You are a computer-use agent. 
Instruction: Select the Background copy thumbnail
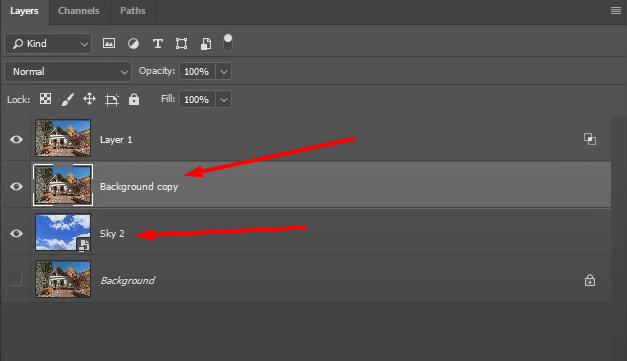pyautogui.click(x=63, y=185)
